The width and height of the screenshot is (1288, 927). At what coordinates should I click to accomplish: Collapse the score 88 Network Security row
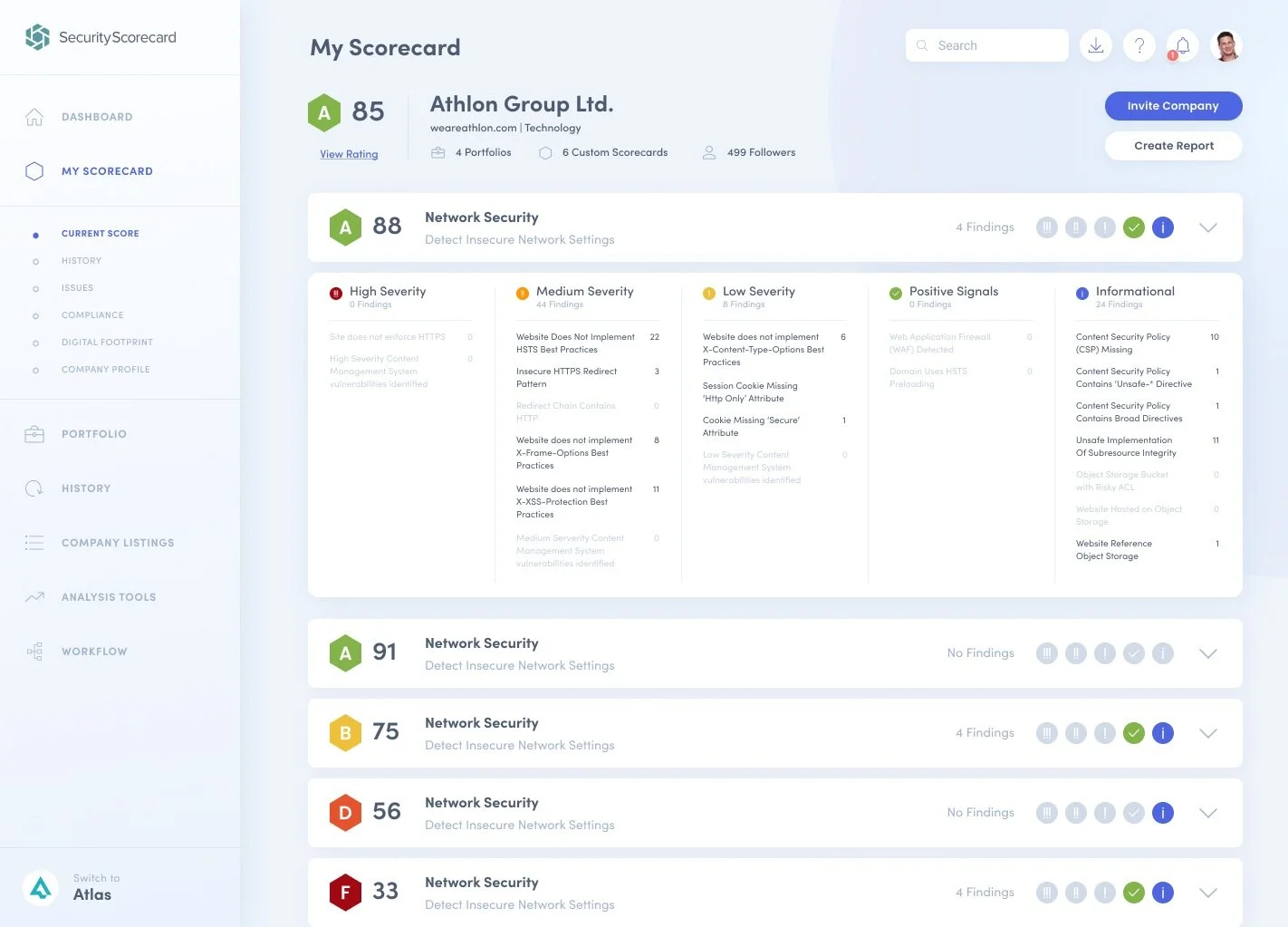coord(1208,227)
